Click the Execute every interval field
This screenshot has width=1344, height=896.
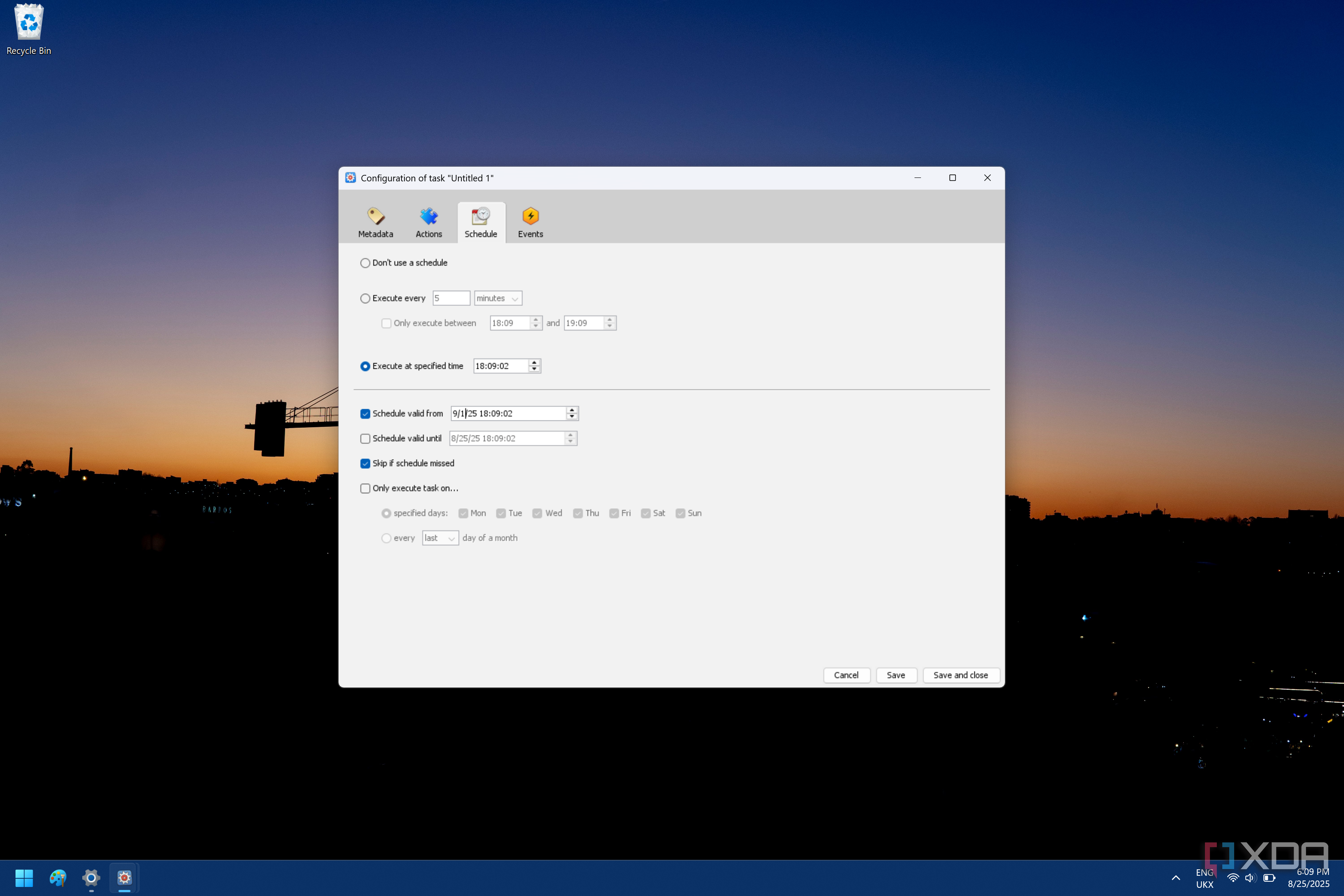tap(451, 298)
